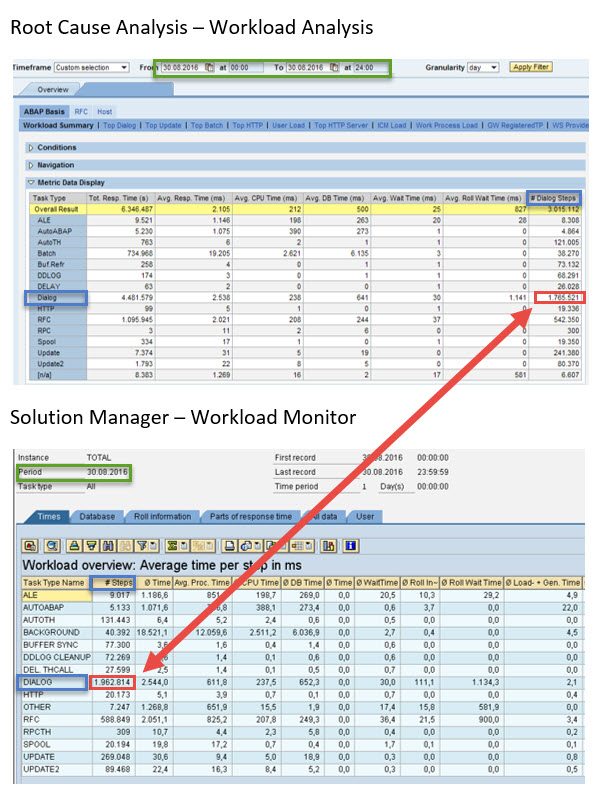Click the From time 00:00 field

coord(246,67)
